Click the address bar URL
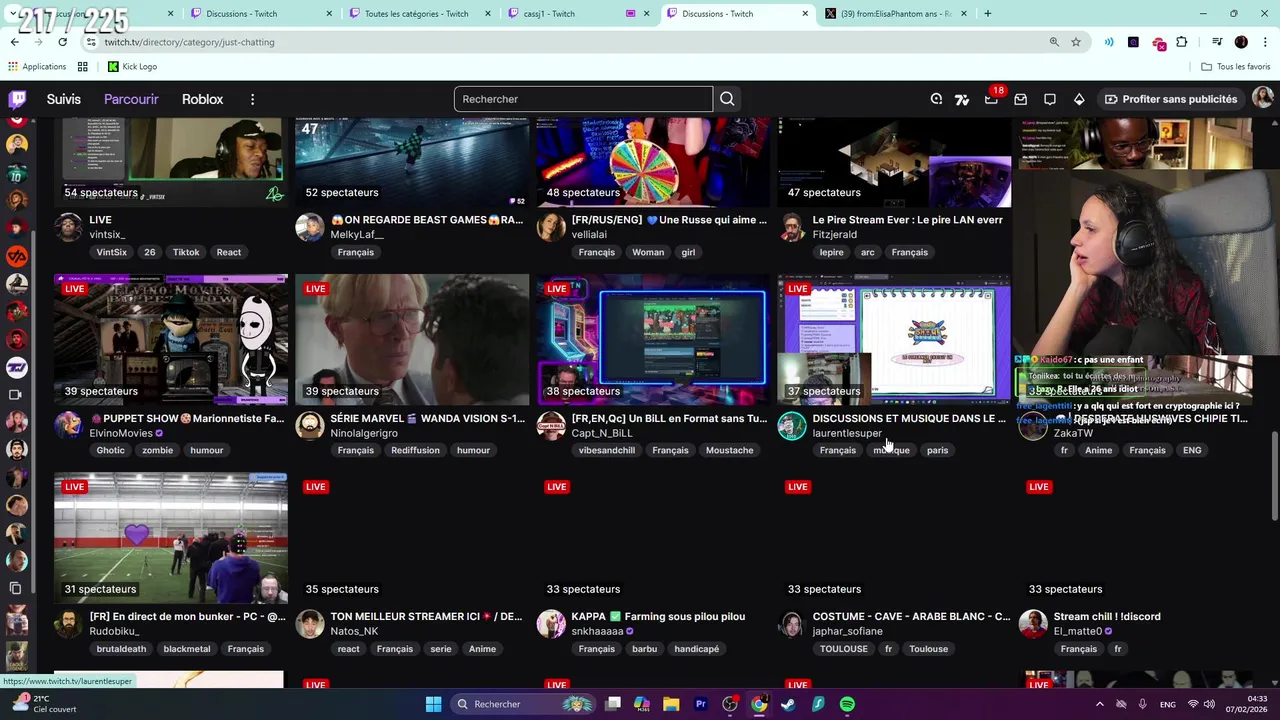1280x720 pixels. 189,42
